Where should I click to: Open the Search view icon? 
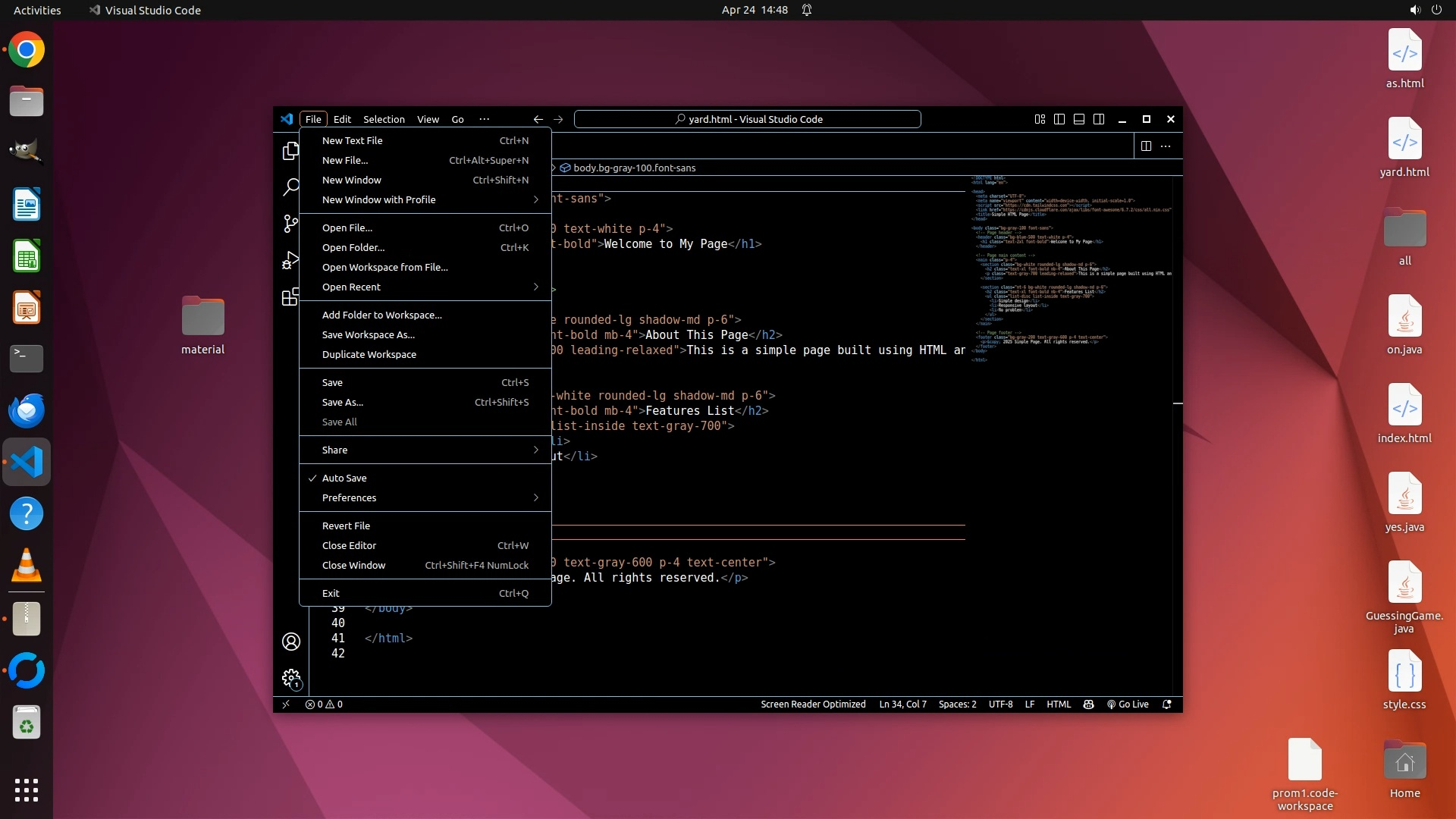[290, 187]
